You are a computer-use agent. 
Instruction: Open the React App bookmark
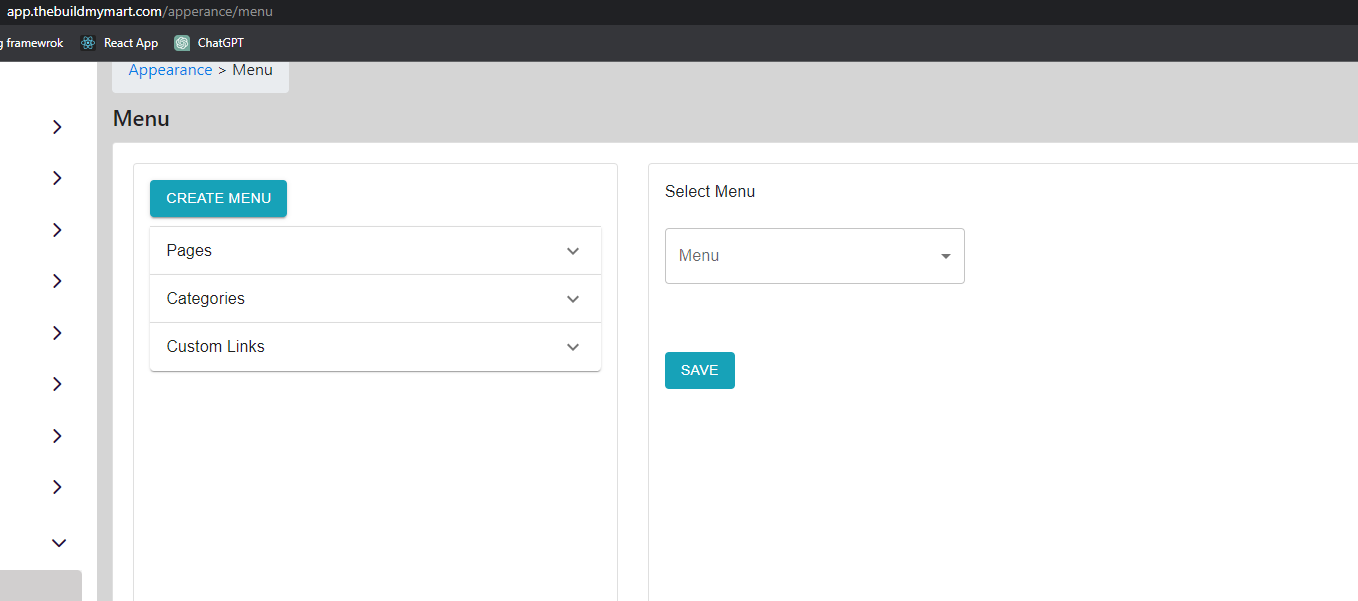tap(119, 43)
